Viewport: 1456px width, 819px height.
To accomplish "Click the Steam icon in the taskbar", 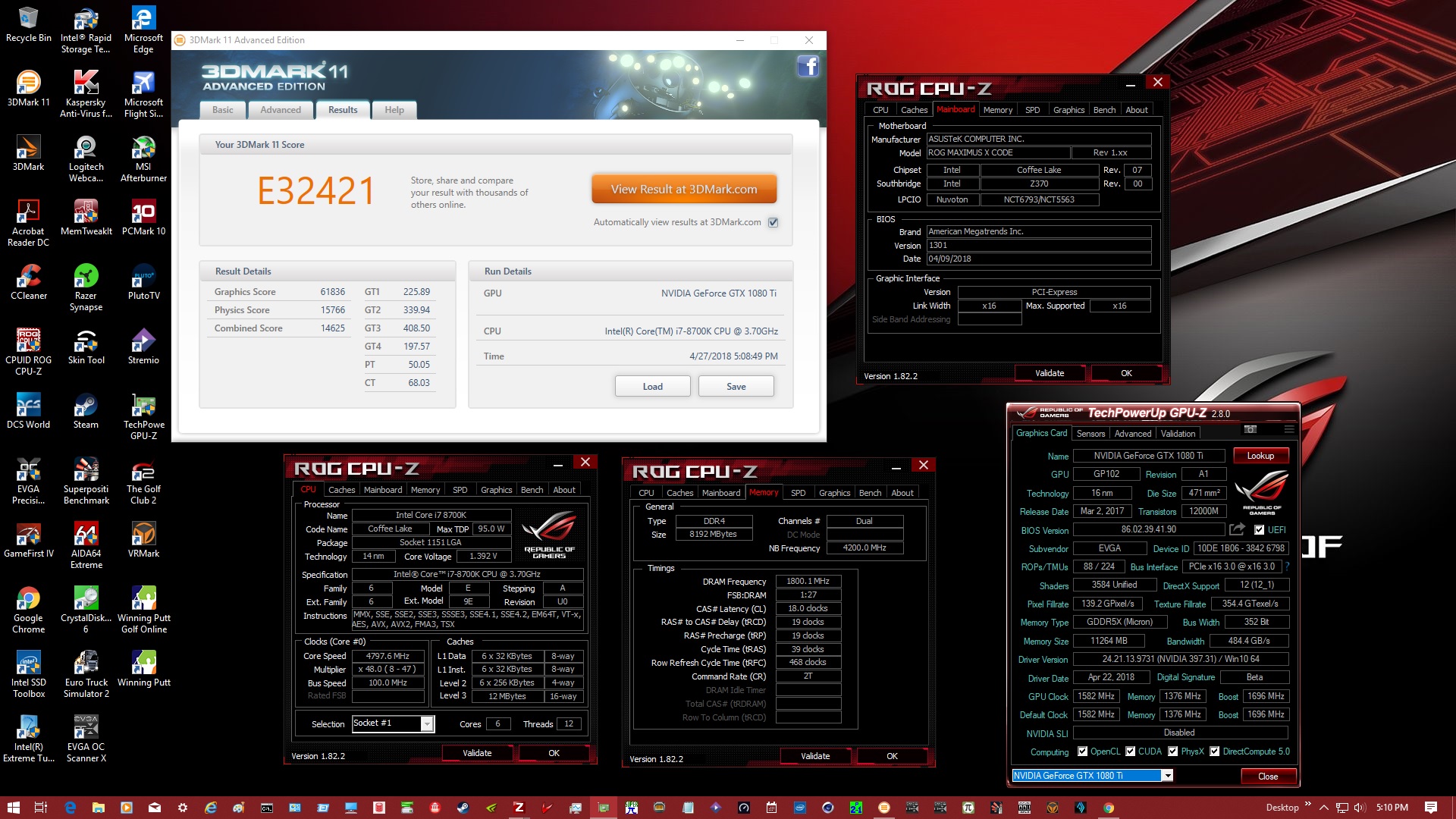I will 462,808.
